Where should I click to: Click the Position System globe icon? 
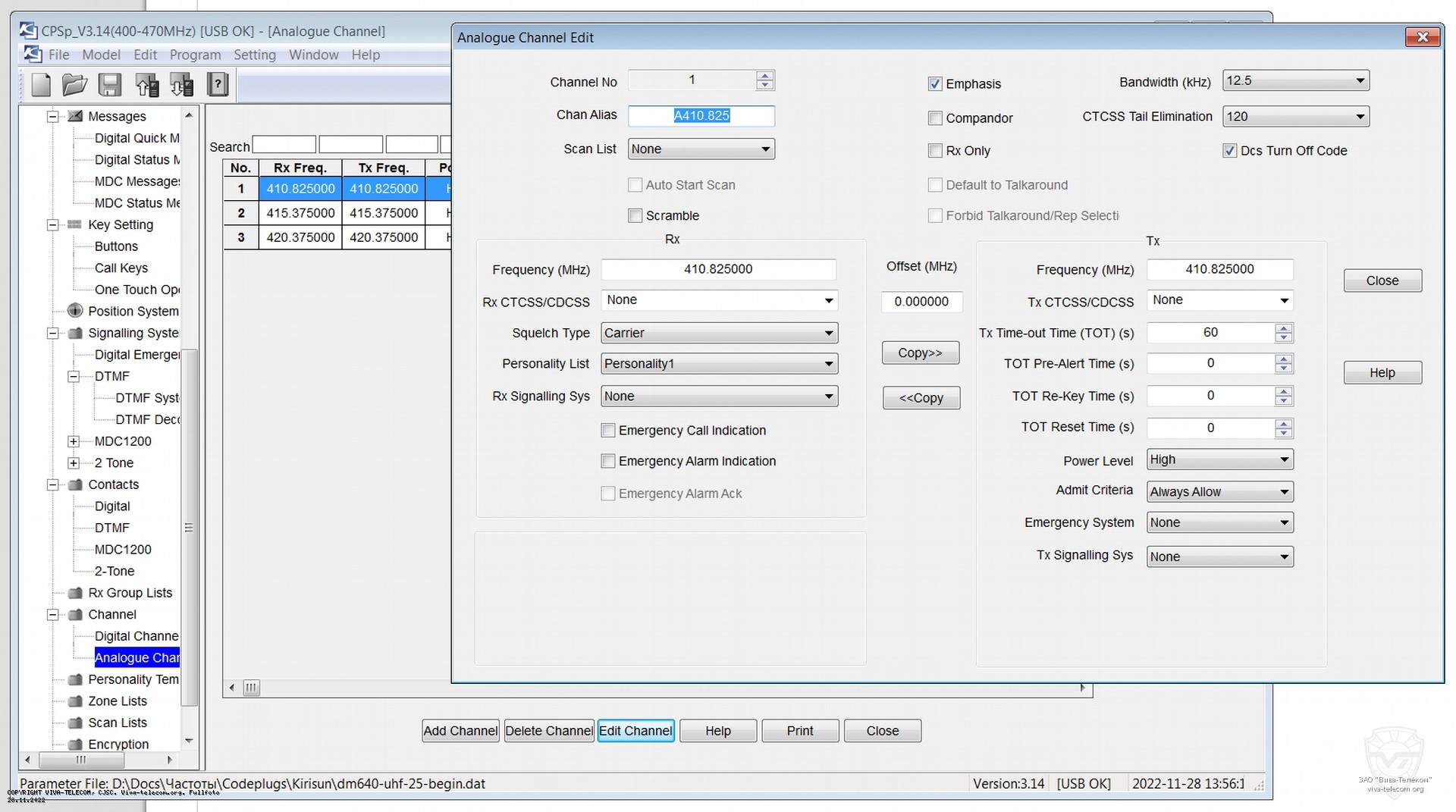point(75,311)
